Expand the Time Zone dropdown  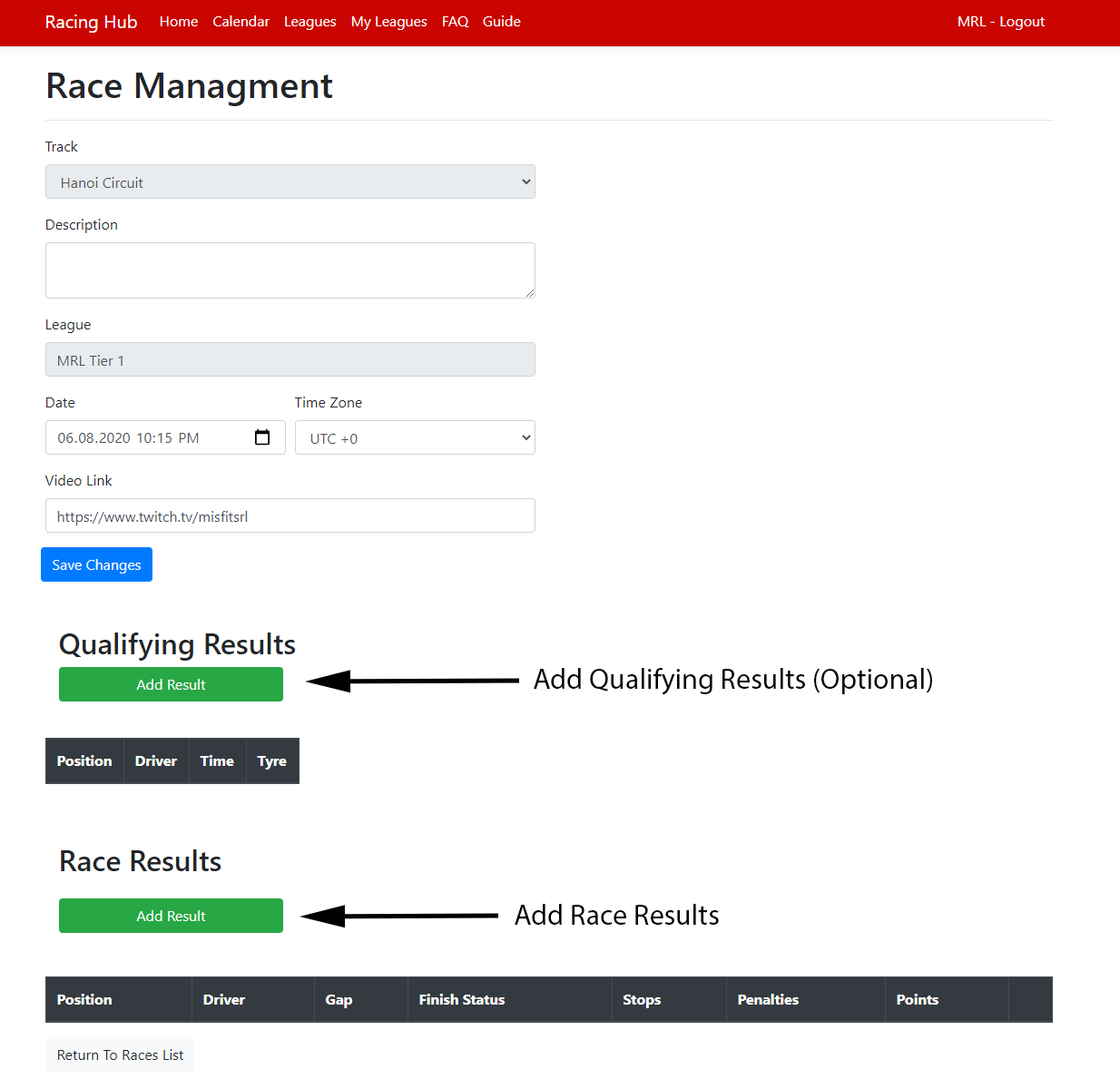[x=415, y=437]
